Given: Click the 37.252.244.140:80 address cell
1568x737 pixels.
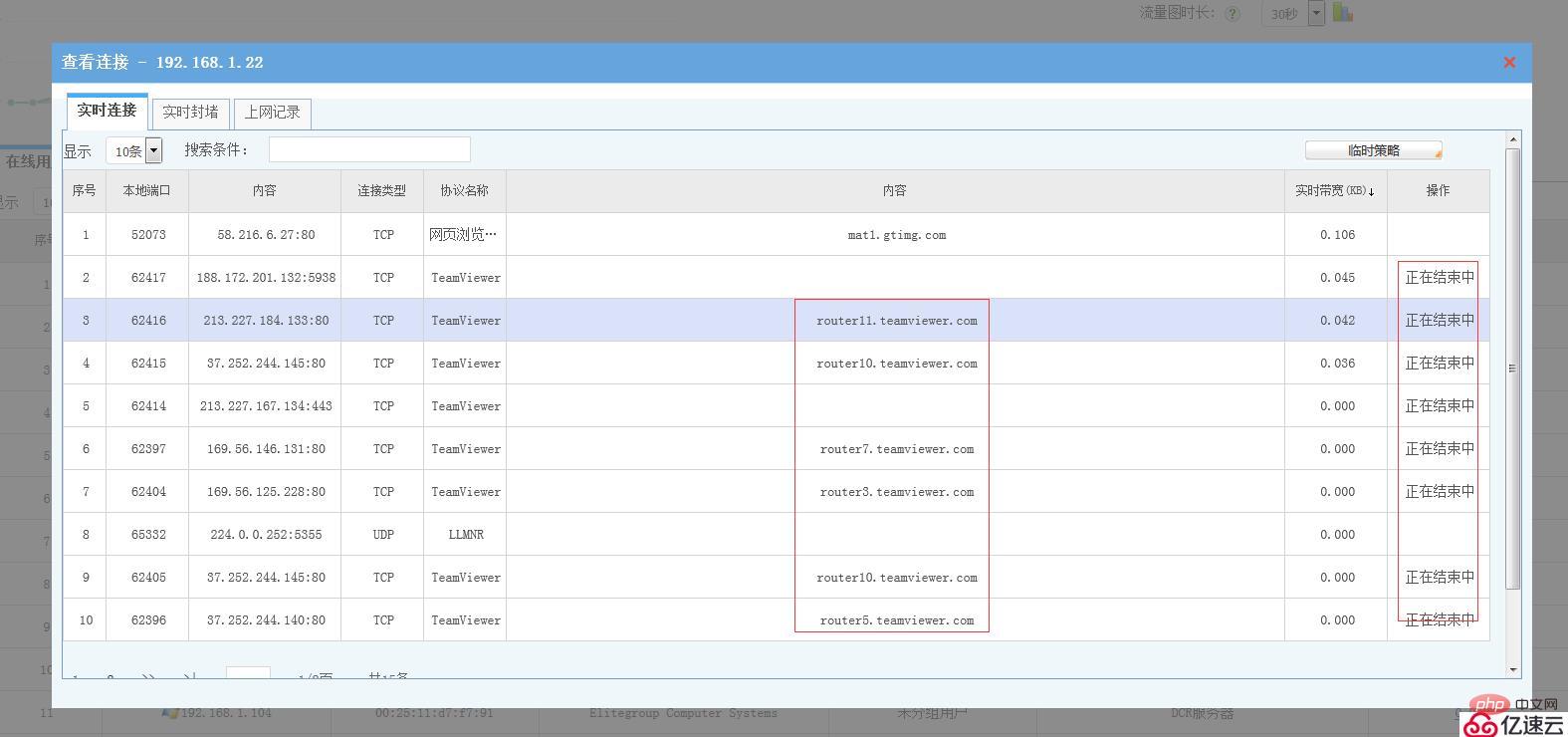Looking at the screenshot, I should [x=266, y=620].
